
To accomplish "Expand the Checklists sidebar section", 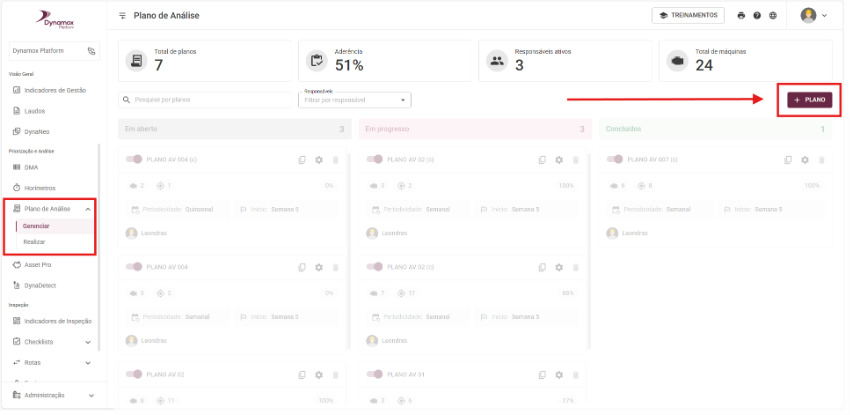I will pos(88,342).
